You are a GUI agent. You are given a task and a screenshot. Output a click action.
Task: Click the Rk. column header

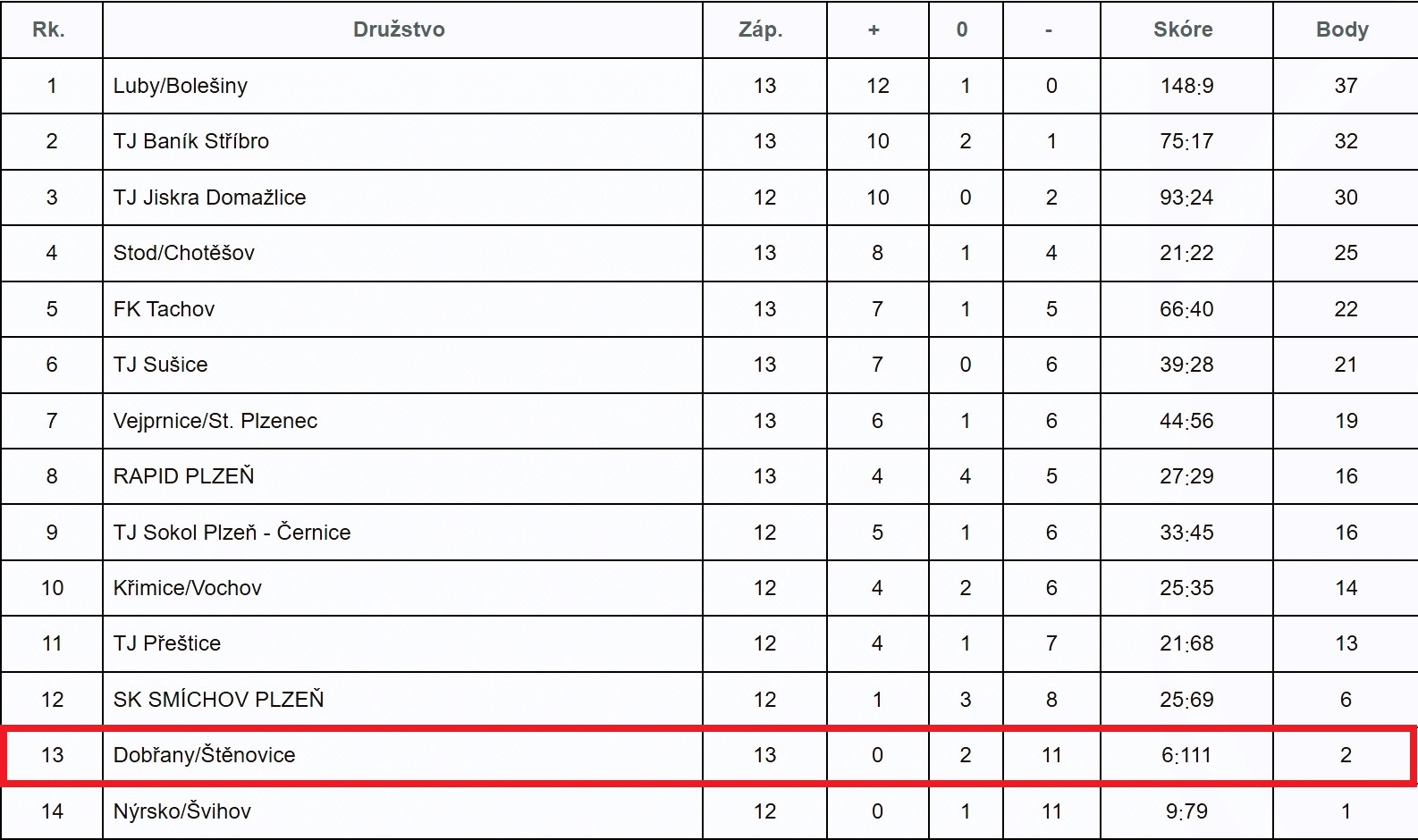(x=48, y=29)
